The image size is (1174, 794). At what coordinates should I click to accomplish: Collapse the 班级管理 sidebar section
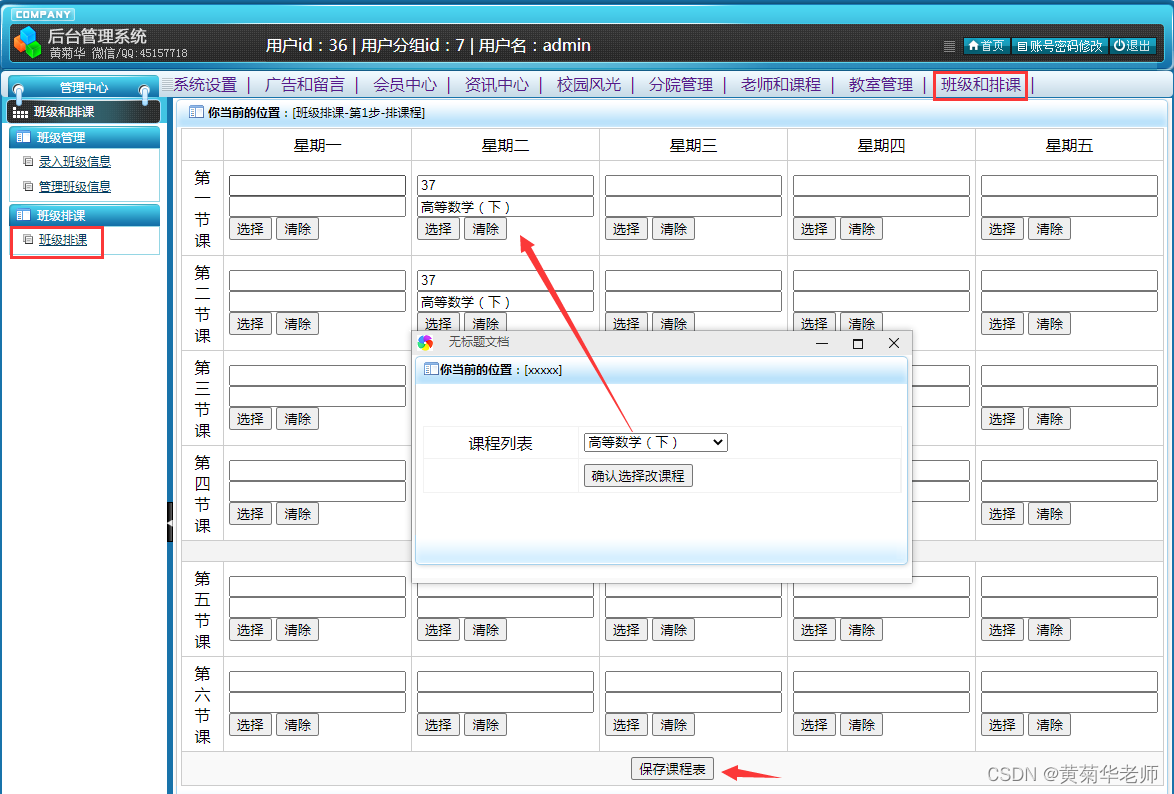pos(85,137)
